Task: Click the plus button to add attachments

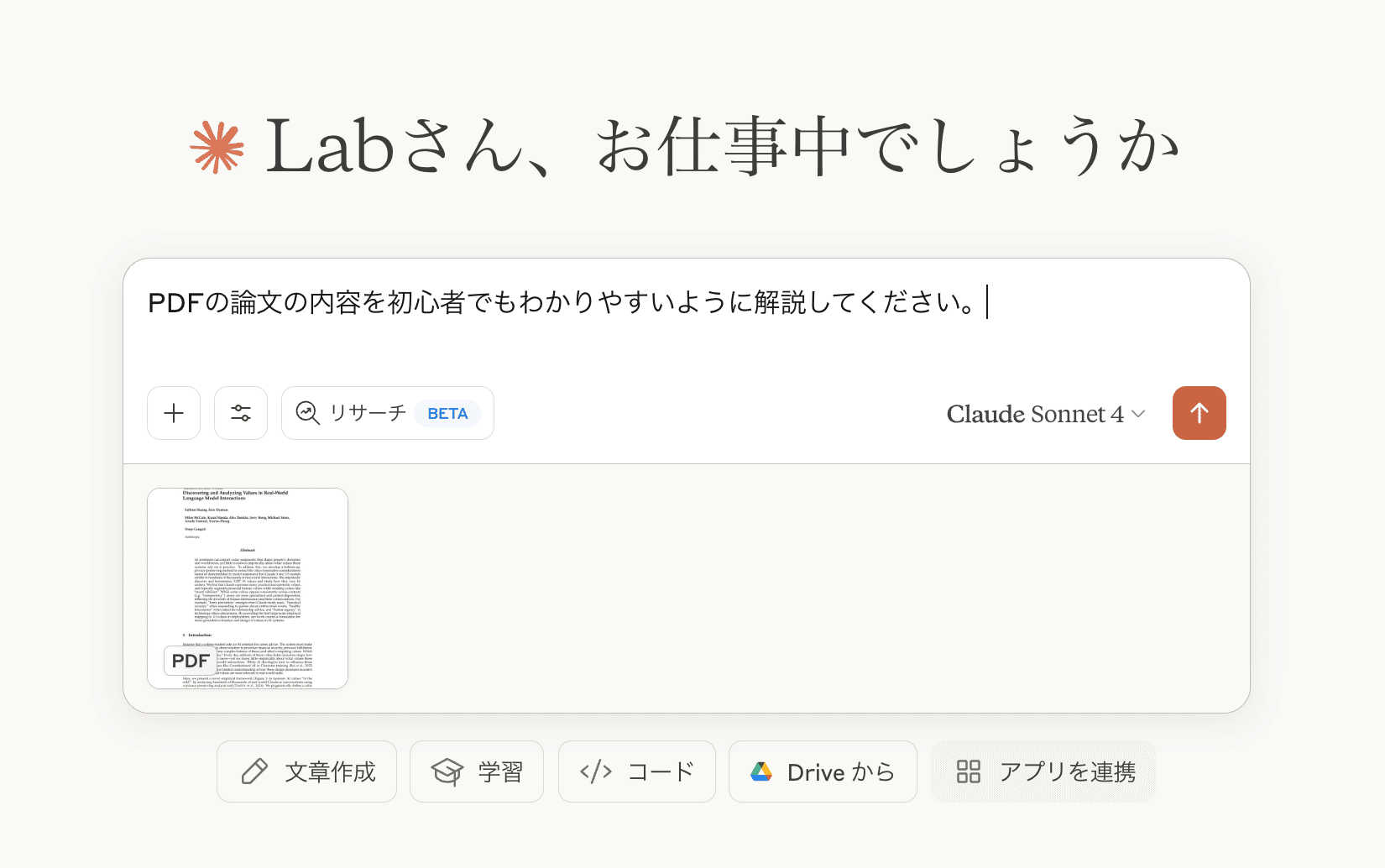Action: (174, 413)
